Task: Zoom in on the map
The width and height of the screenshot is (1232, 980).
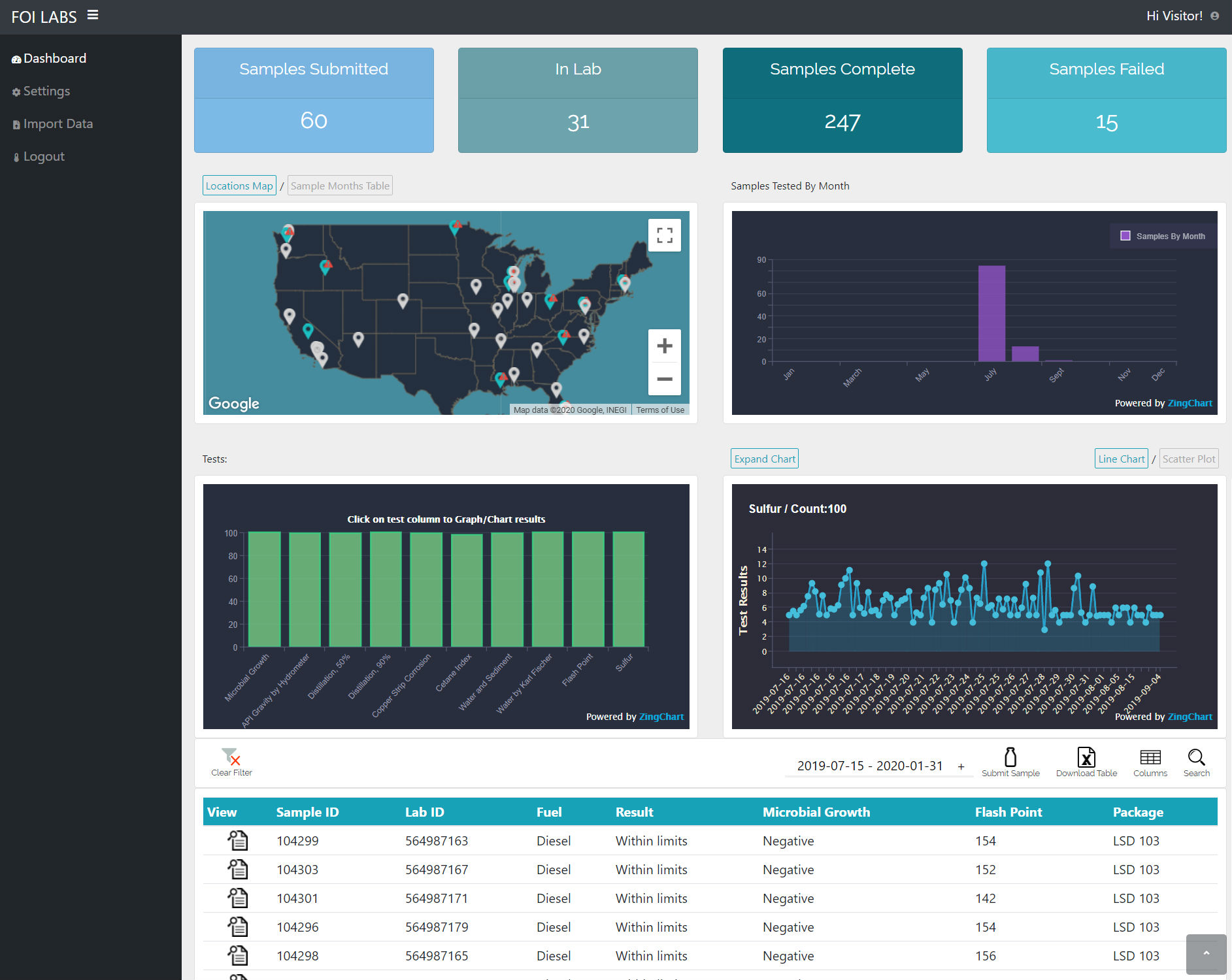Action: (664, 346)
